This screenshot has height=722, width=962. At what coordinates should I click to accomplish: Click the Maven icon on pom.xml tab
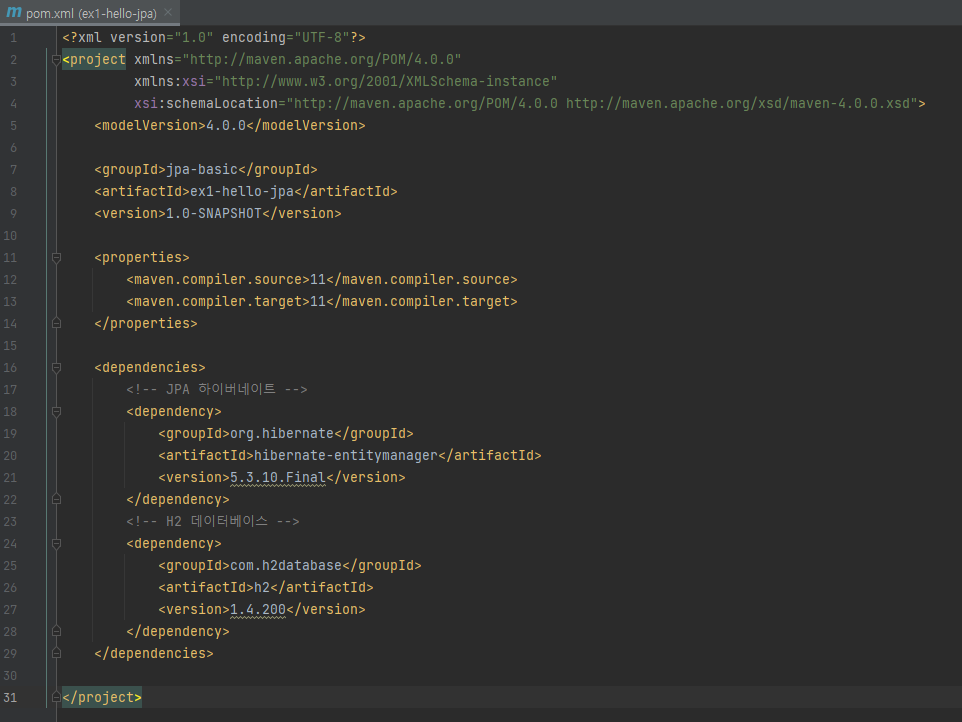click(x=13, y=12)
